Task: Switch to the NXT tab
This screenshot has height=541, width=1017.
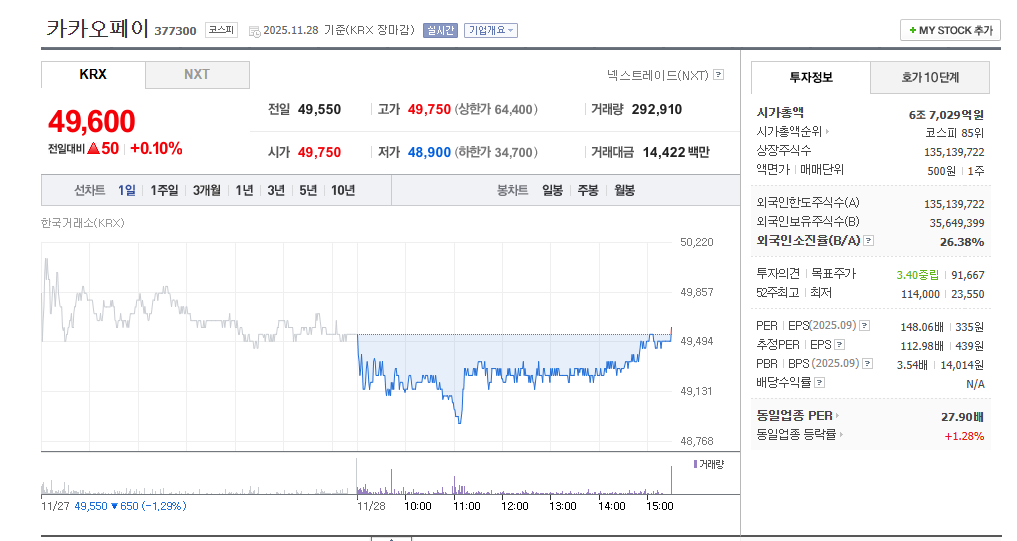Action: click(x=197, y=75)
